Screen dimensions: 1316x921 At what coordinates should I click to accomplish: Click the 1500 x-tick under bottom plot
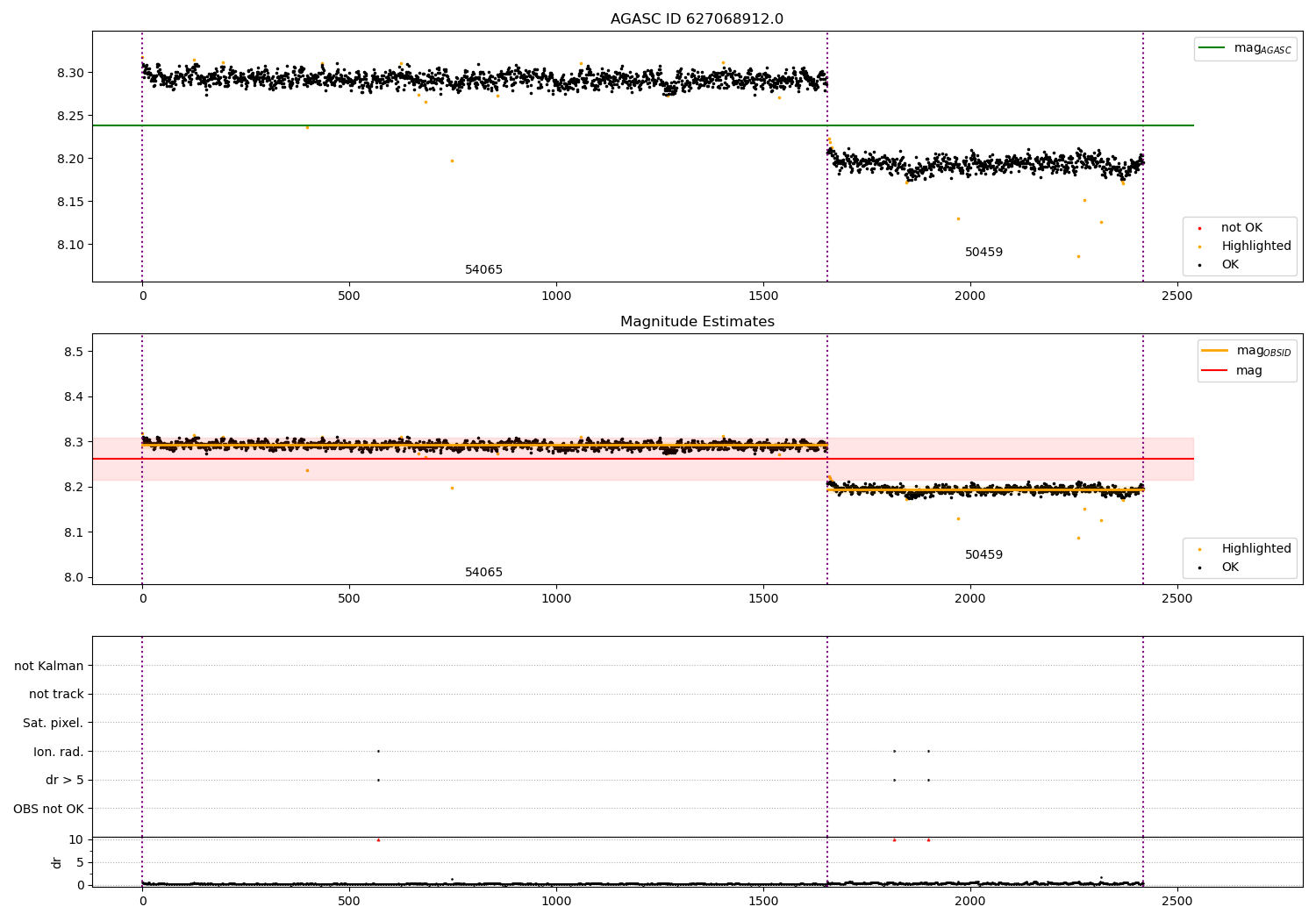click(x=763, y=901)
